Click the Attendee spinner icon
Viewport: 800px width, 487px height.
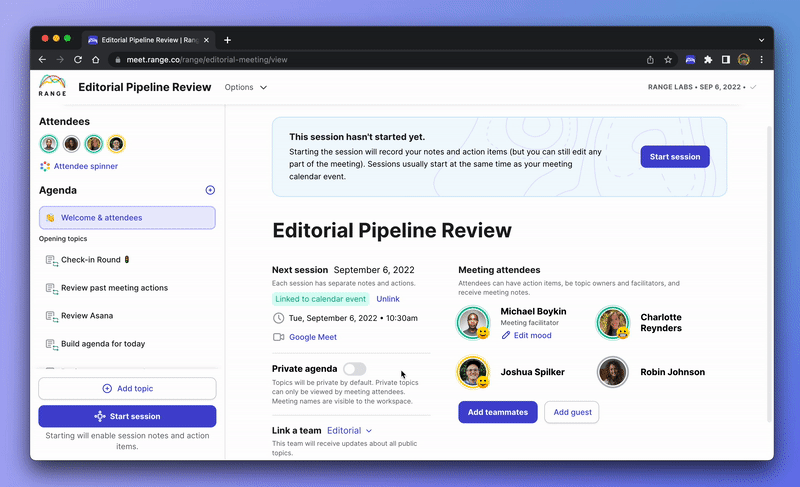coord(45,166)
